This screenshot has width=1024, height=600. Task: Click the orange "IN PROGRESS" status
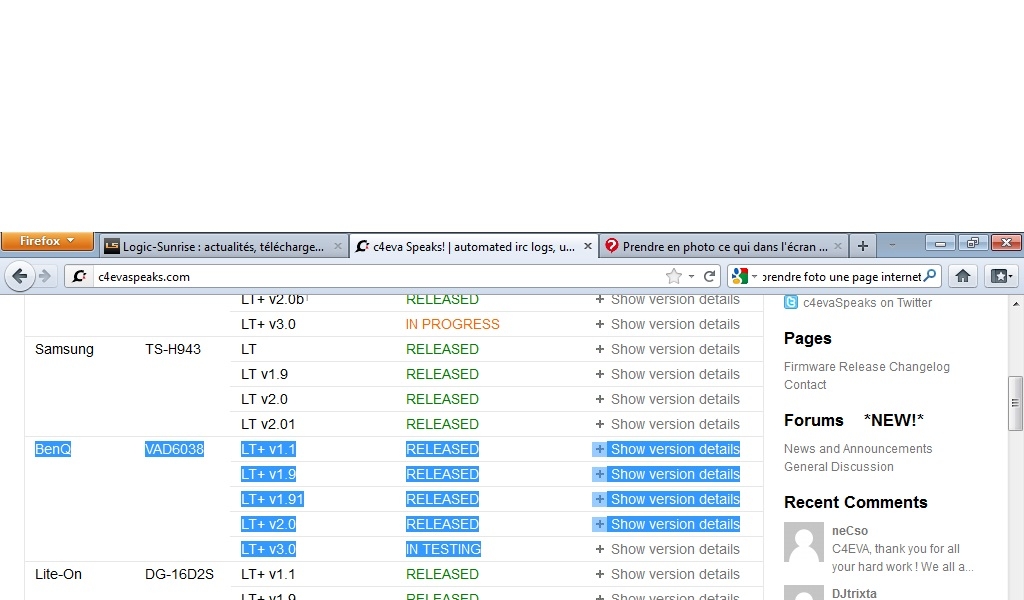[453, 324]
